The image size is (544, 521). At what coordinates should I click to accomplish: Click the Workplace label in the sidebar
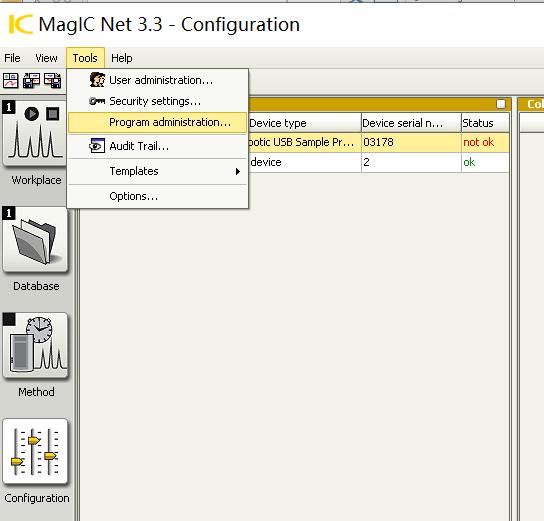(x=36, y=180)
